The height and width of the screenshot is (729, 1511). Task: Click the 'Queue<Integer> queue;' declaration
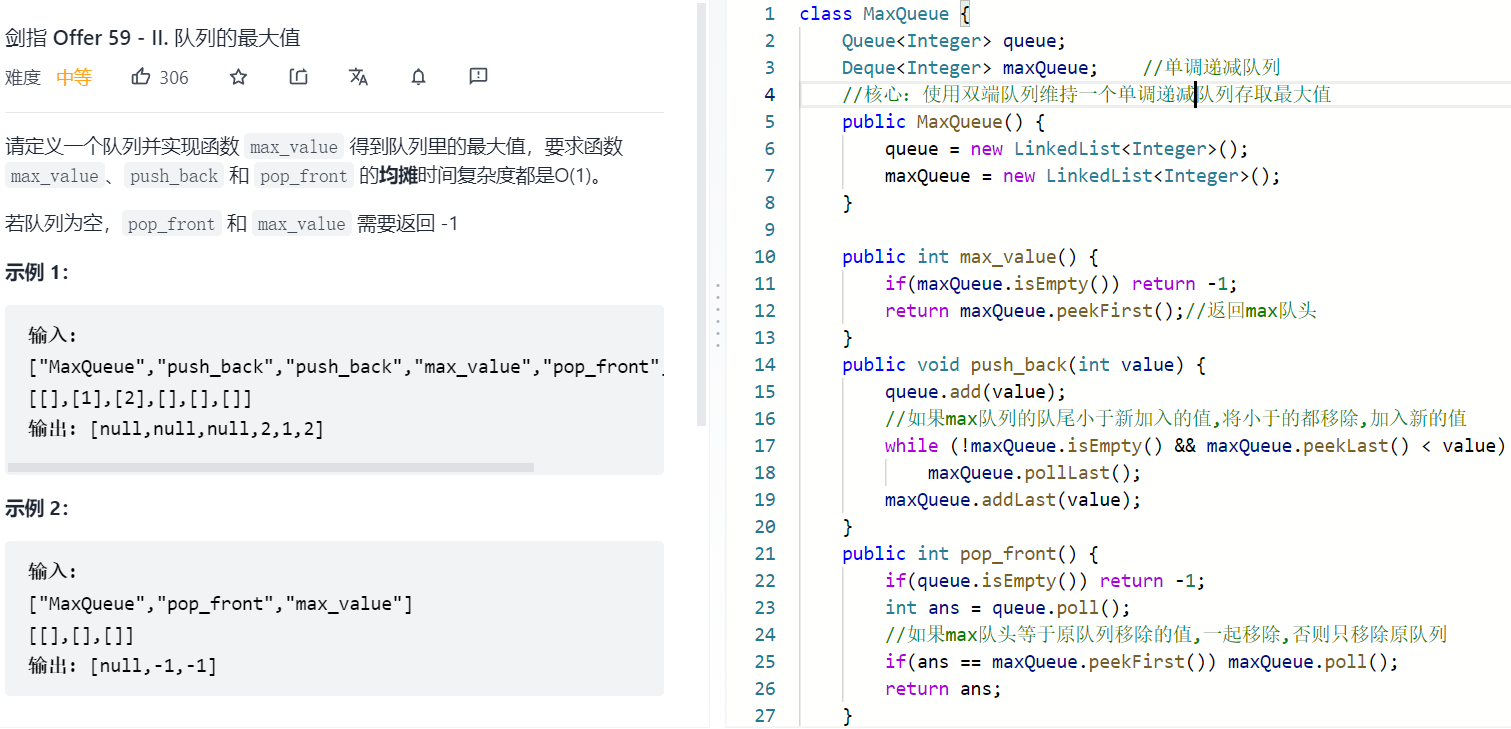(954, 41)
